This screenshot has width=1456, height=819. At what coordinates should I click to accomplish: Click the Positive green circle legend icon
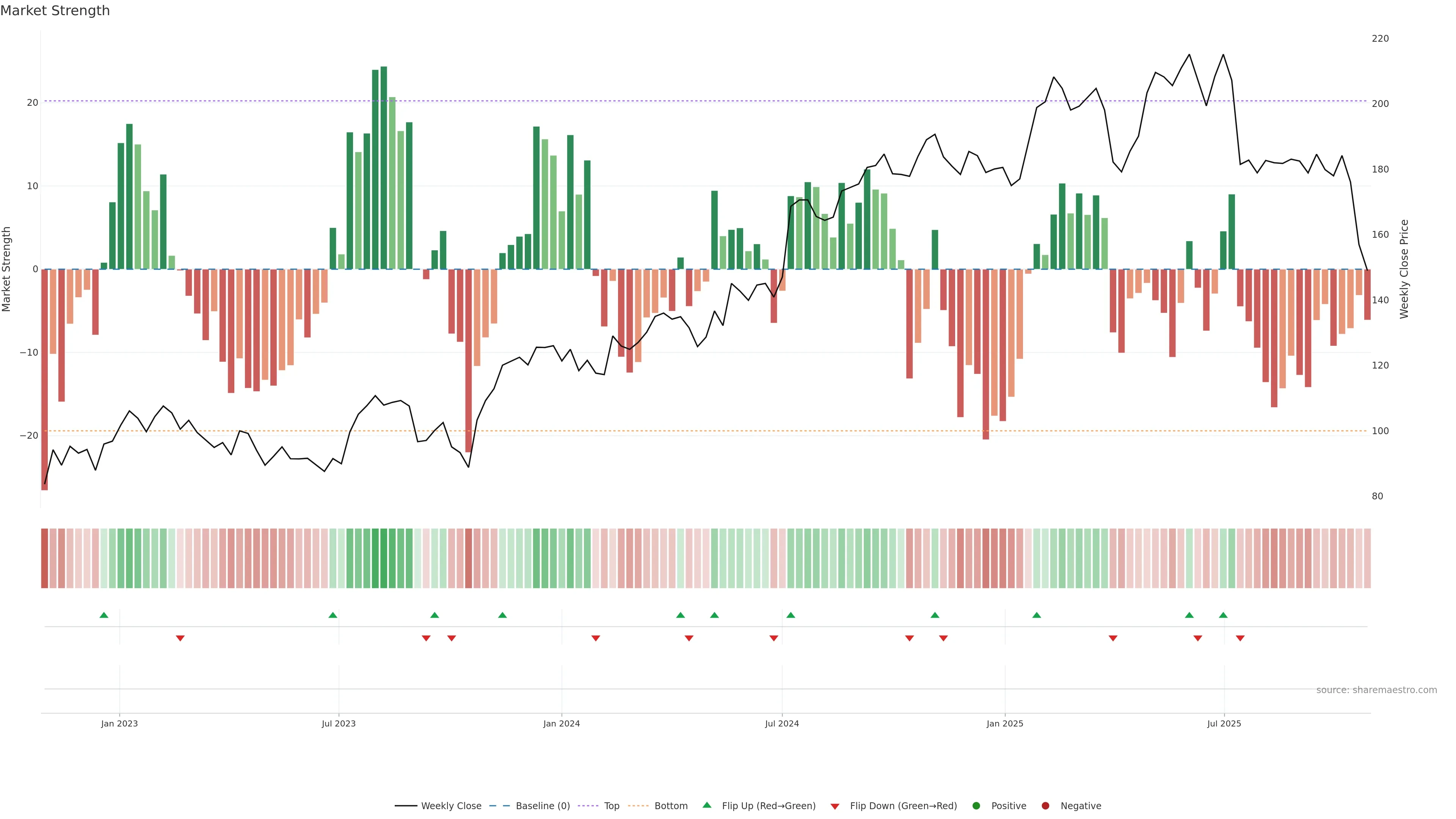coord(976,806)
